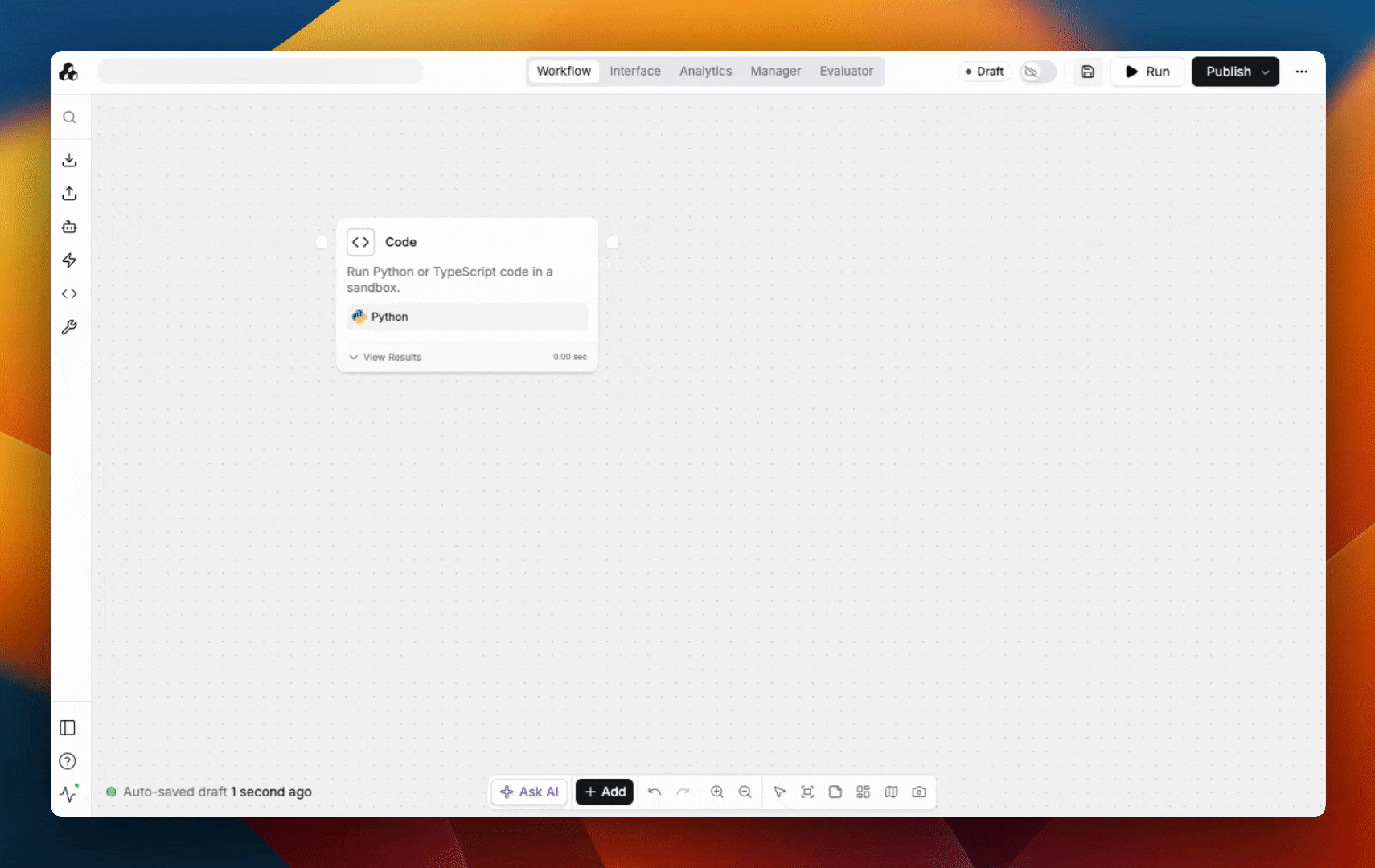
Task: Open the Publish dropdown arrow
Action: point(1266,72)
